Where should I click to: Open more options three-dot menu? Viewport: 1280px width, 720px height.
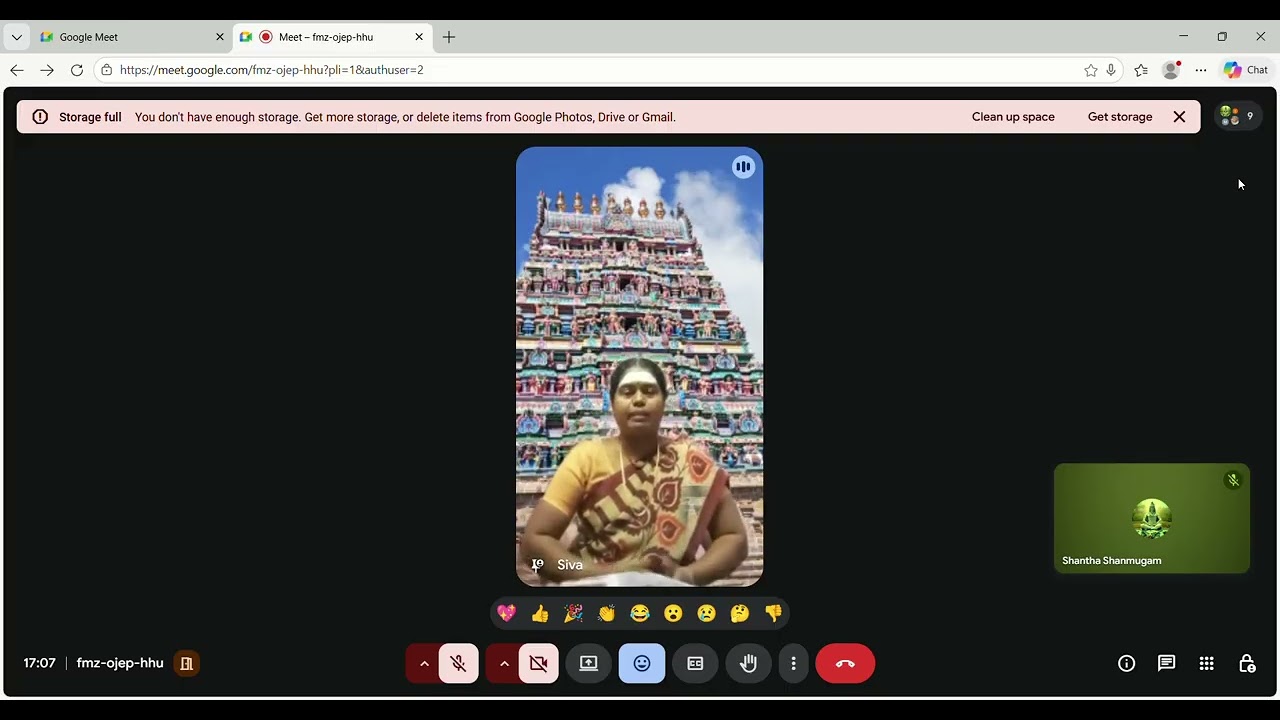(x=793, y=663)
